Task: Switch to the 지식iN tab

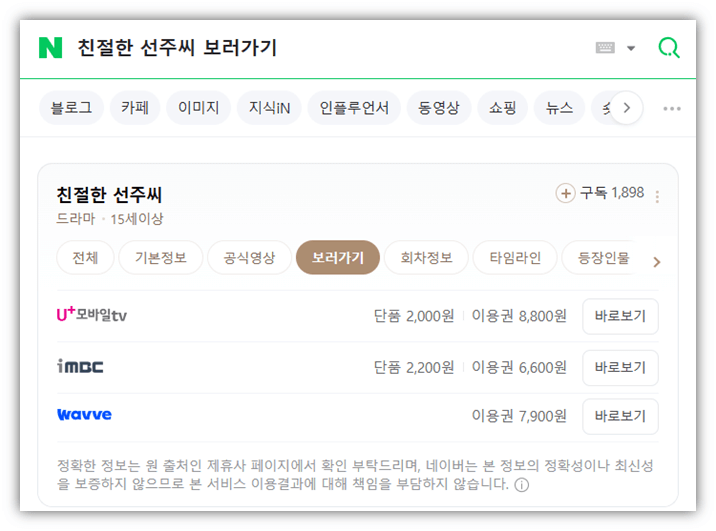Action: [x=269, y=108]
